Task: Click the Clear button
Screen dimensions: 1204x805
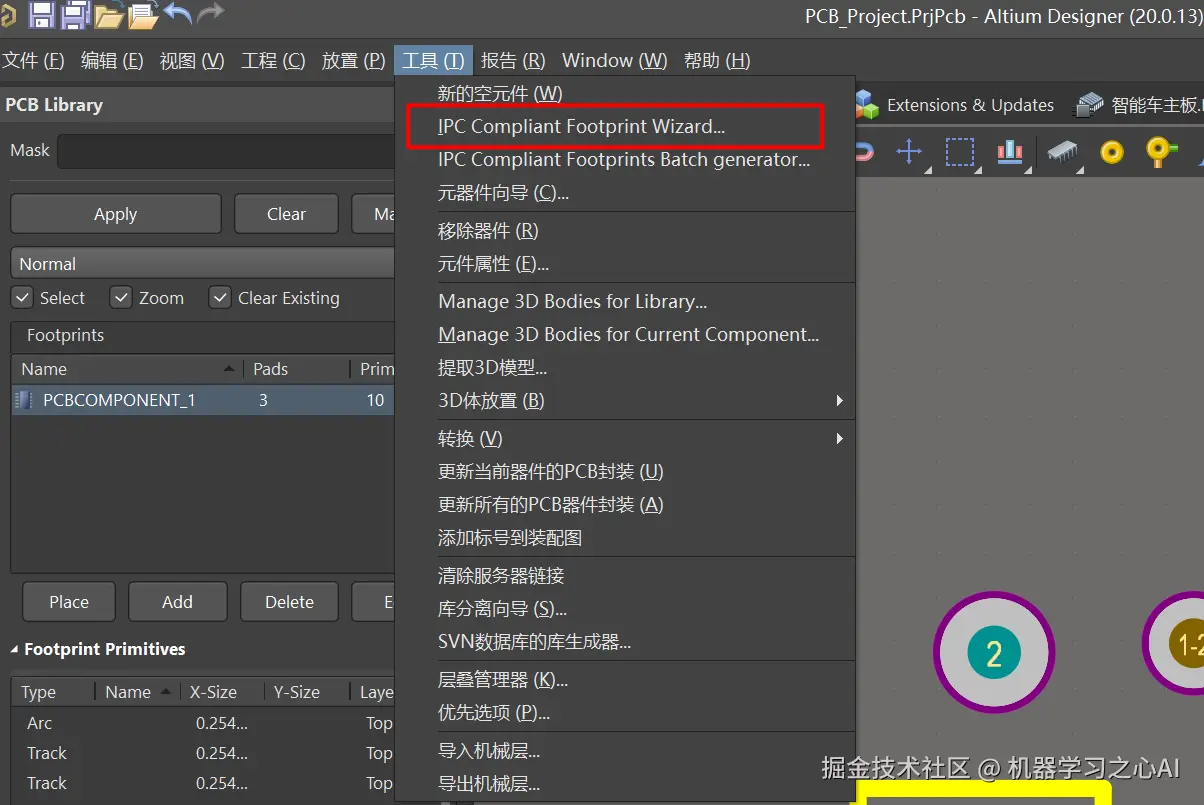Action: [x=287, y=214]
